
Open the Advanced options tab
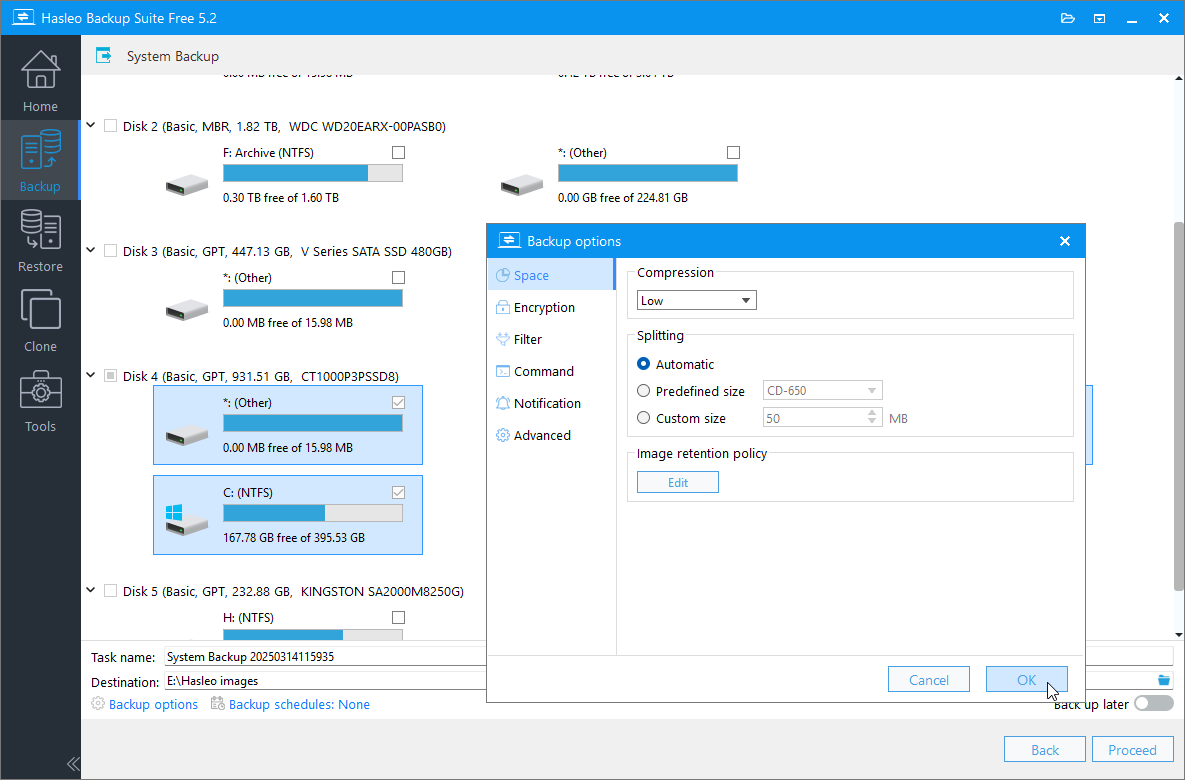[551, 435]
